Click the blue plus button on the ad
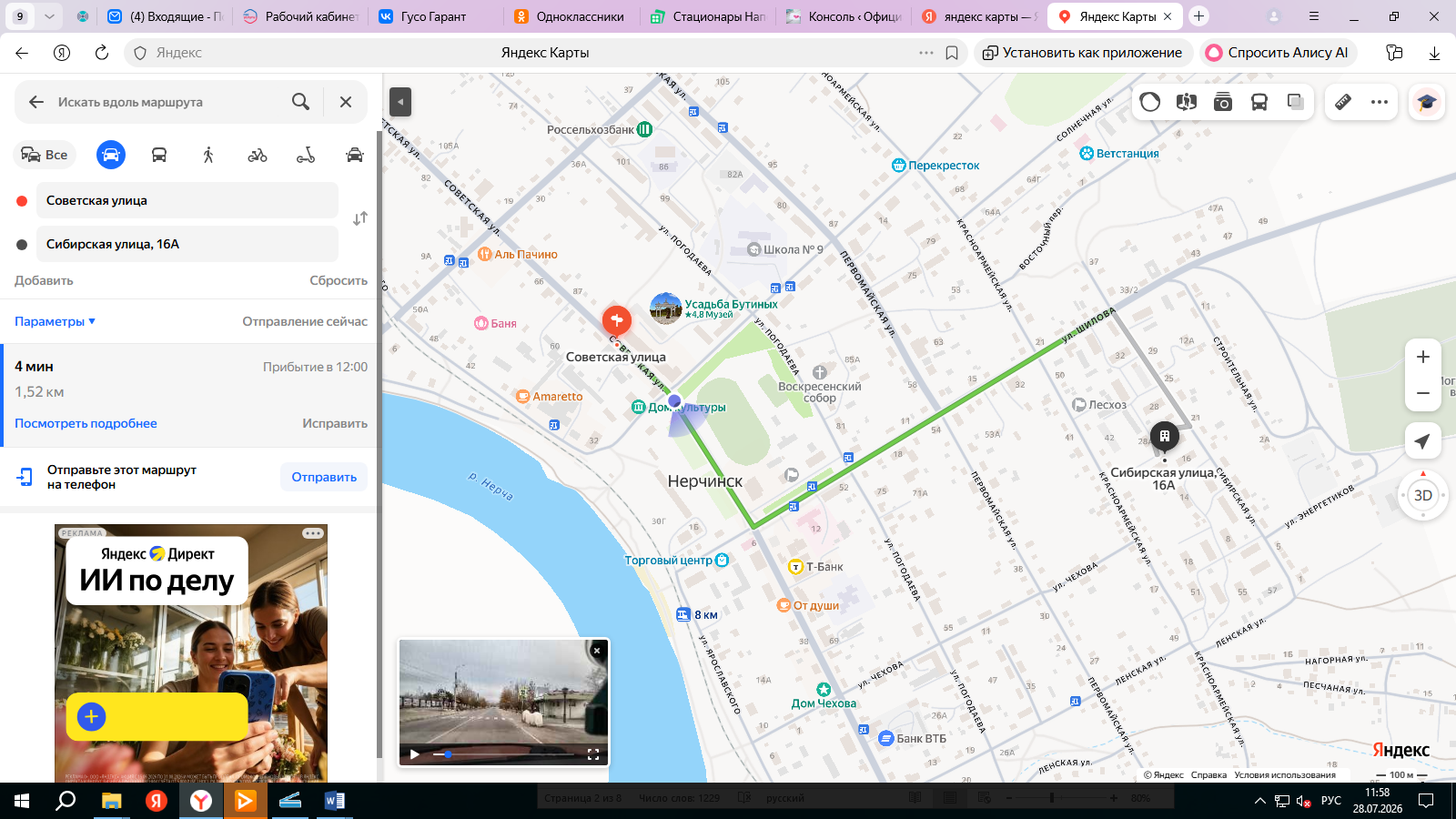The height and width of the screenshot is (819, 1456). point(91,717)
